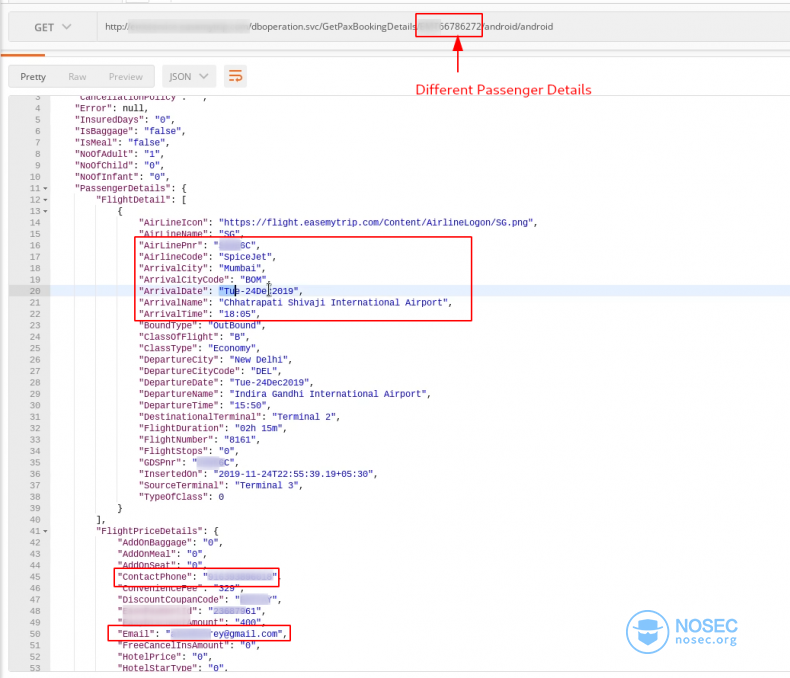Click the "ArrivalCityCode": "BOM" line
790x678 pixels.
[x=203, y=280]
